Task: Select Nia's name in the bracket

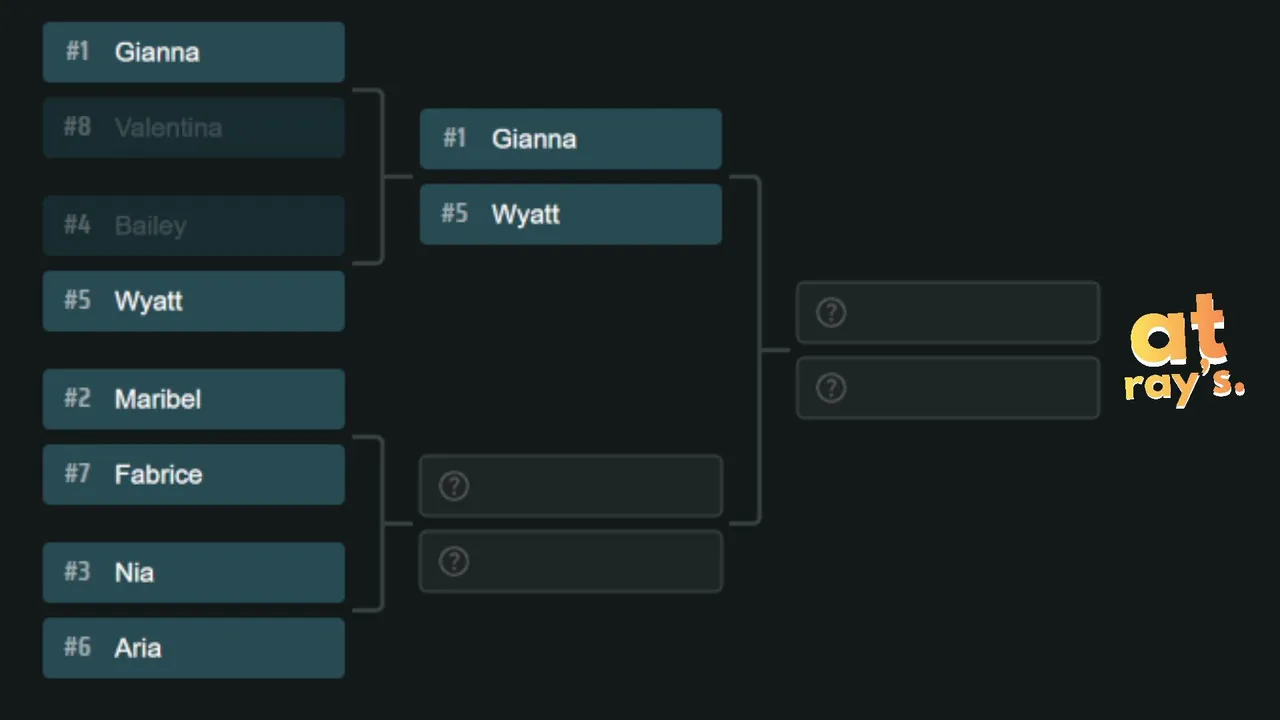Action: pos(134,573)
